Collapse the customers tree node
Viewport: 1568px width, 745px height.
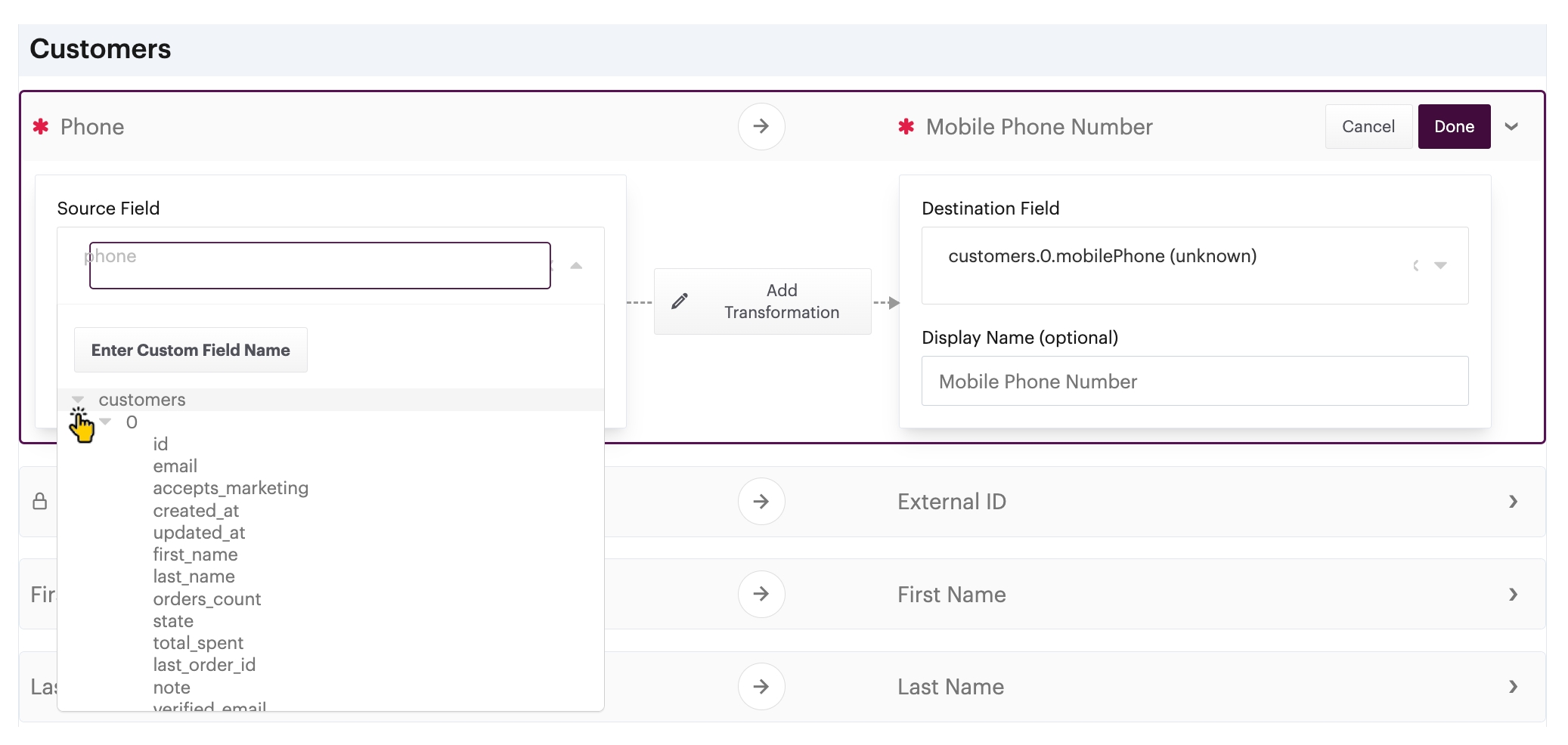(78, 399)
